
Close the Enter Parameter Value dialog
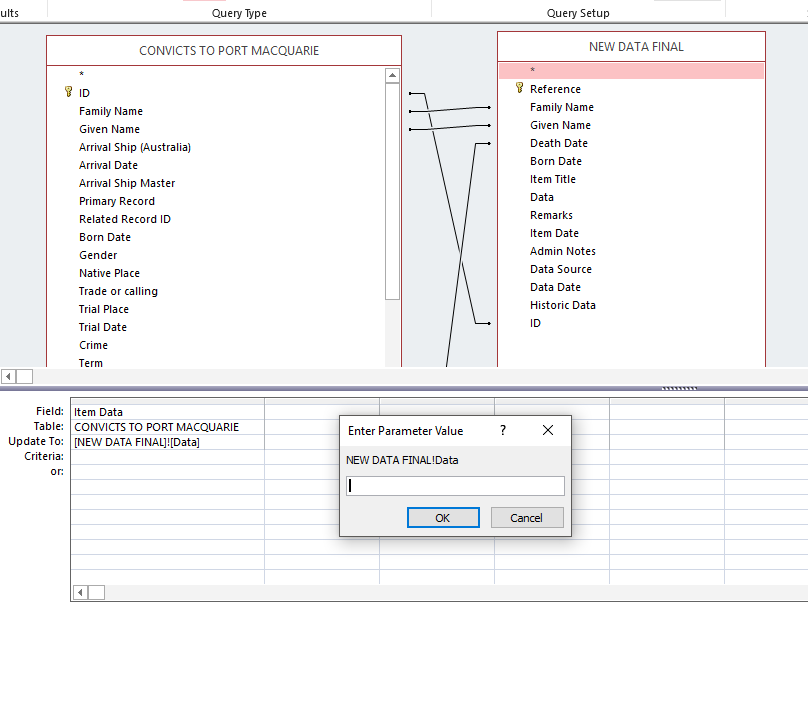tap(548, 430)
